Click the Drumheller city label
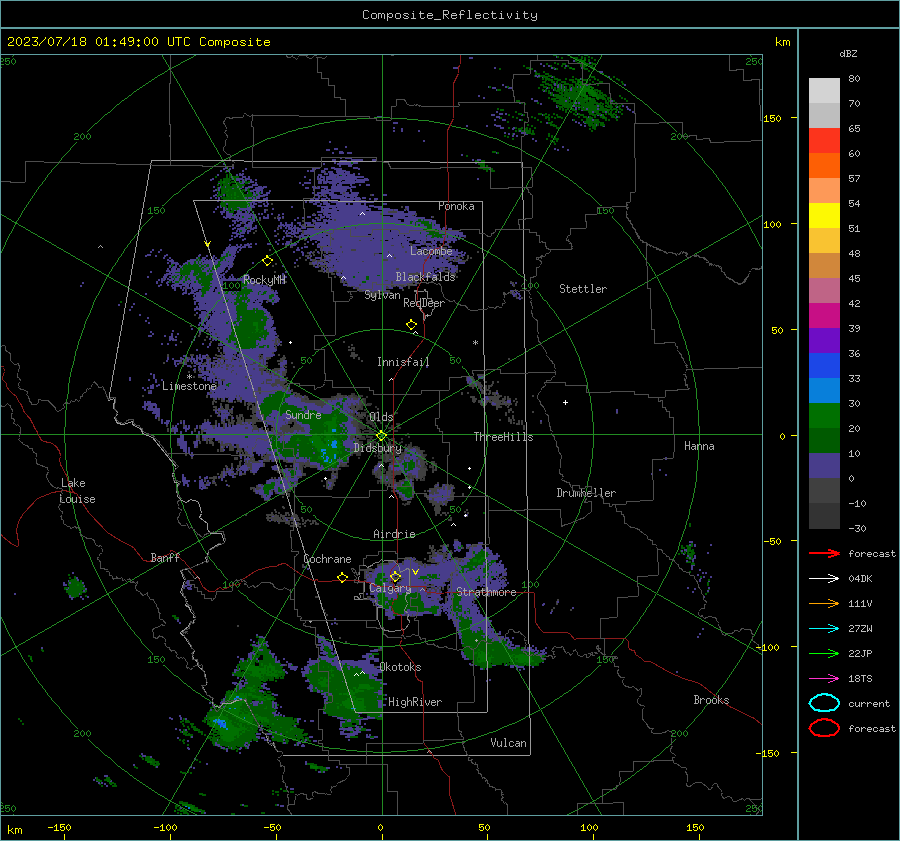 586,493
